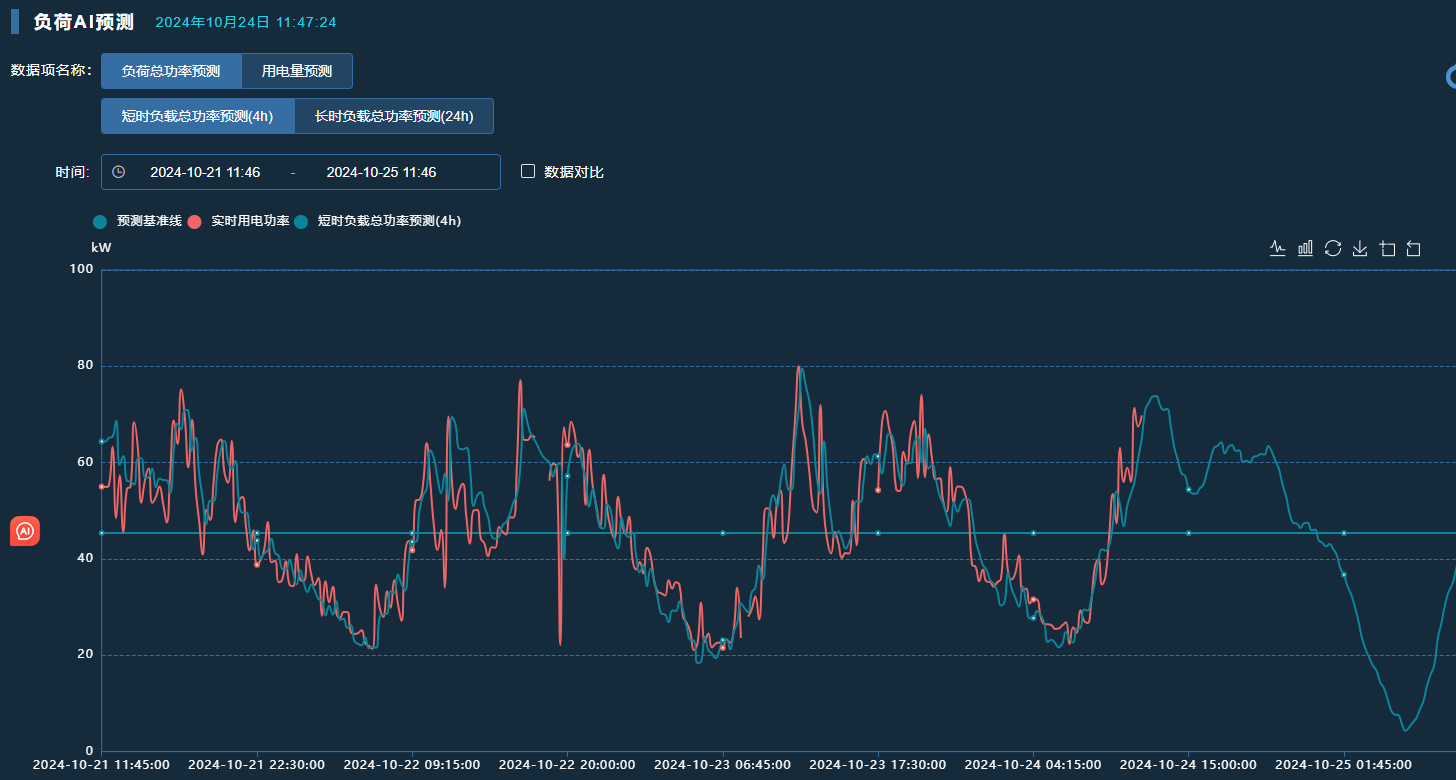Toggle 实时用电功率 legend series
1456x780 pixels.
pos(239,221)
